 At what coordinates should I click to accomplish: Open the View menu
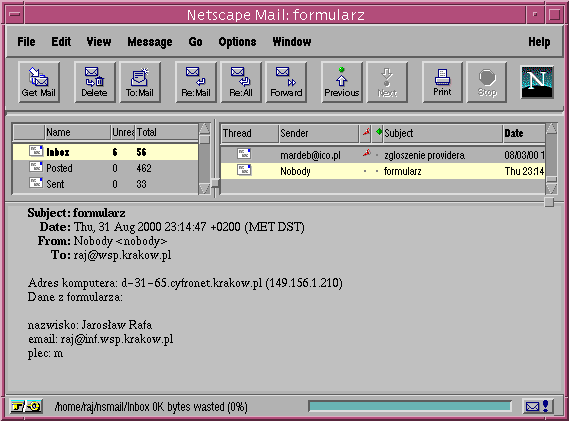point(99,42)
